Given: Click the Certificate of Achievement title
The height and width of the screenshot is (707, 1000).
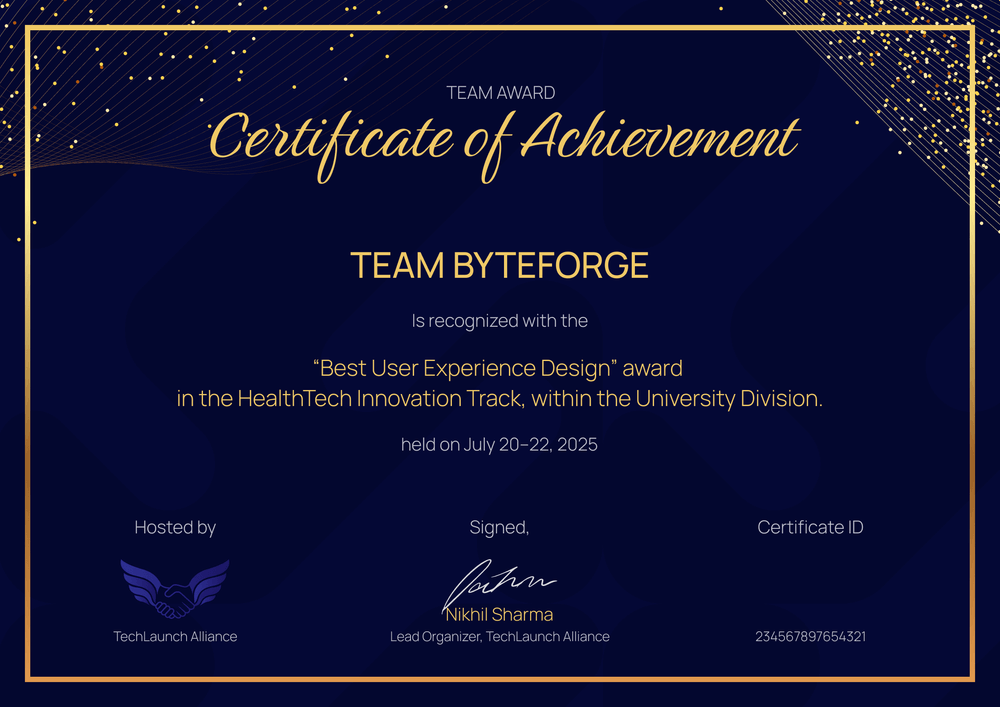Looking at the screenshot, I should (500, 140).
